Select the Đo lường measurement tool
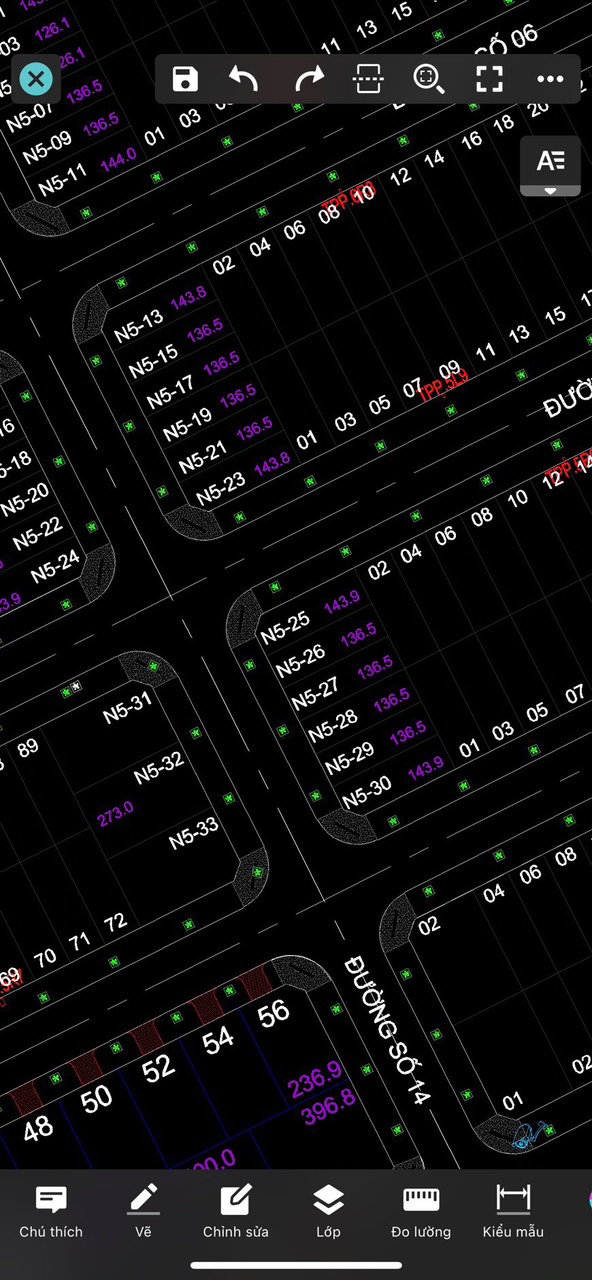 coord(421,1211)
